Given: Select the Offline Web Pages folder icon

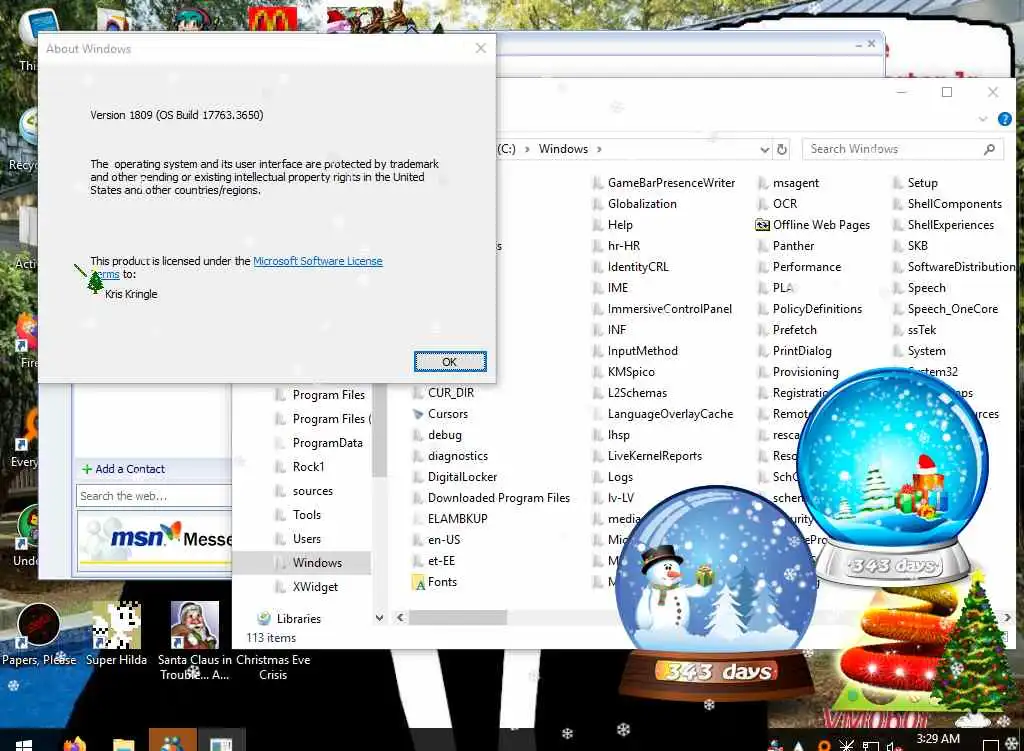Looking at the screenshot, I should [x=762, y=225].
